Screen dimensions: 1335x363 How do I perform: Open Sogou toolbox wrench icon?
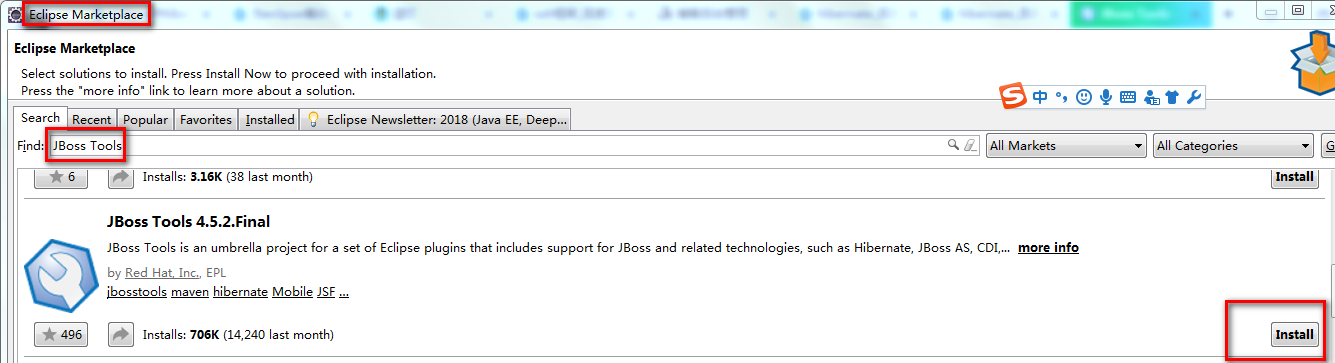[x=1193, y=97]
